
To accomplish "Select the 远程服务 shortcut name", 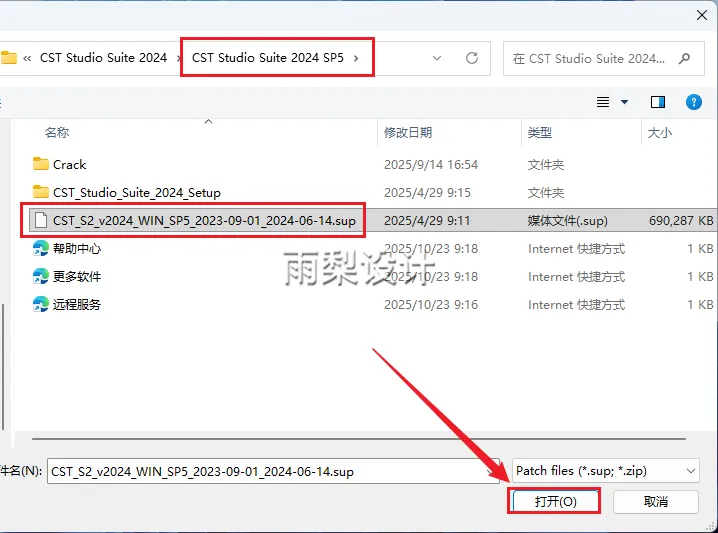I will 77,305.
